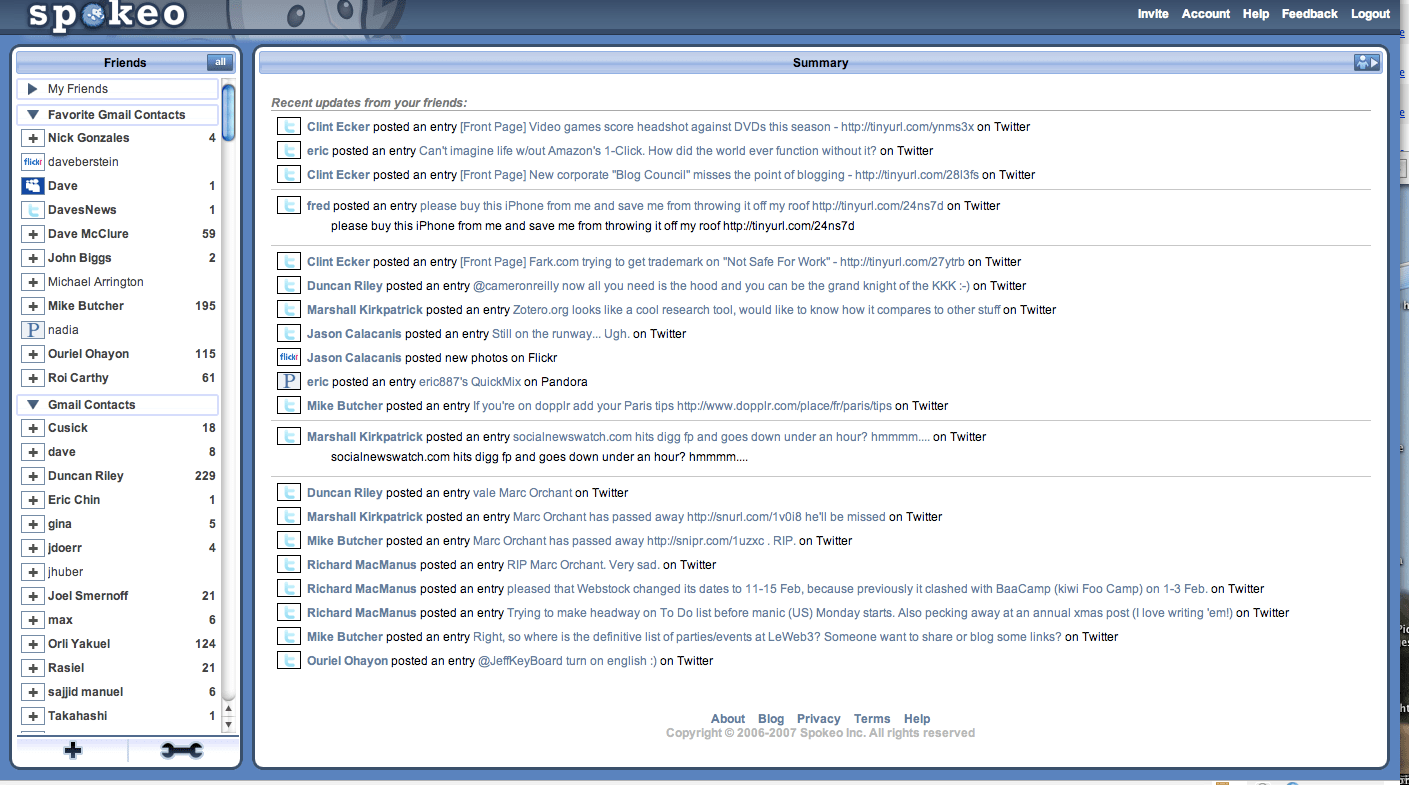Expand Roi Carthy plus box

click(x=32, y=378)
